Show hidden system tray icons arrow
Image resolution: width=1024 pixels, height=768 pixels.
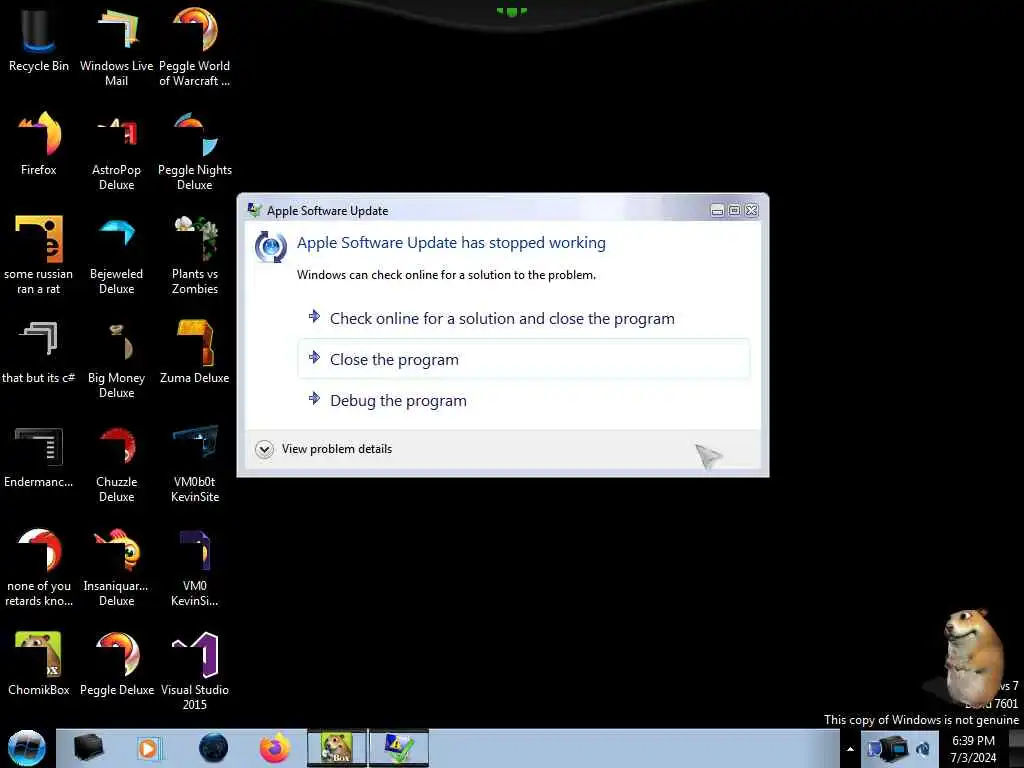(x=850, y=749)
